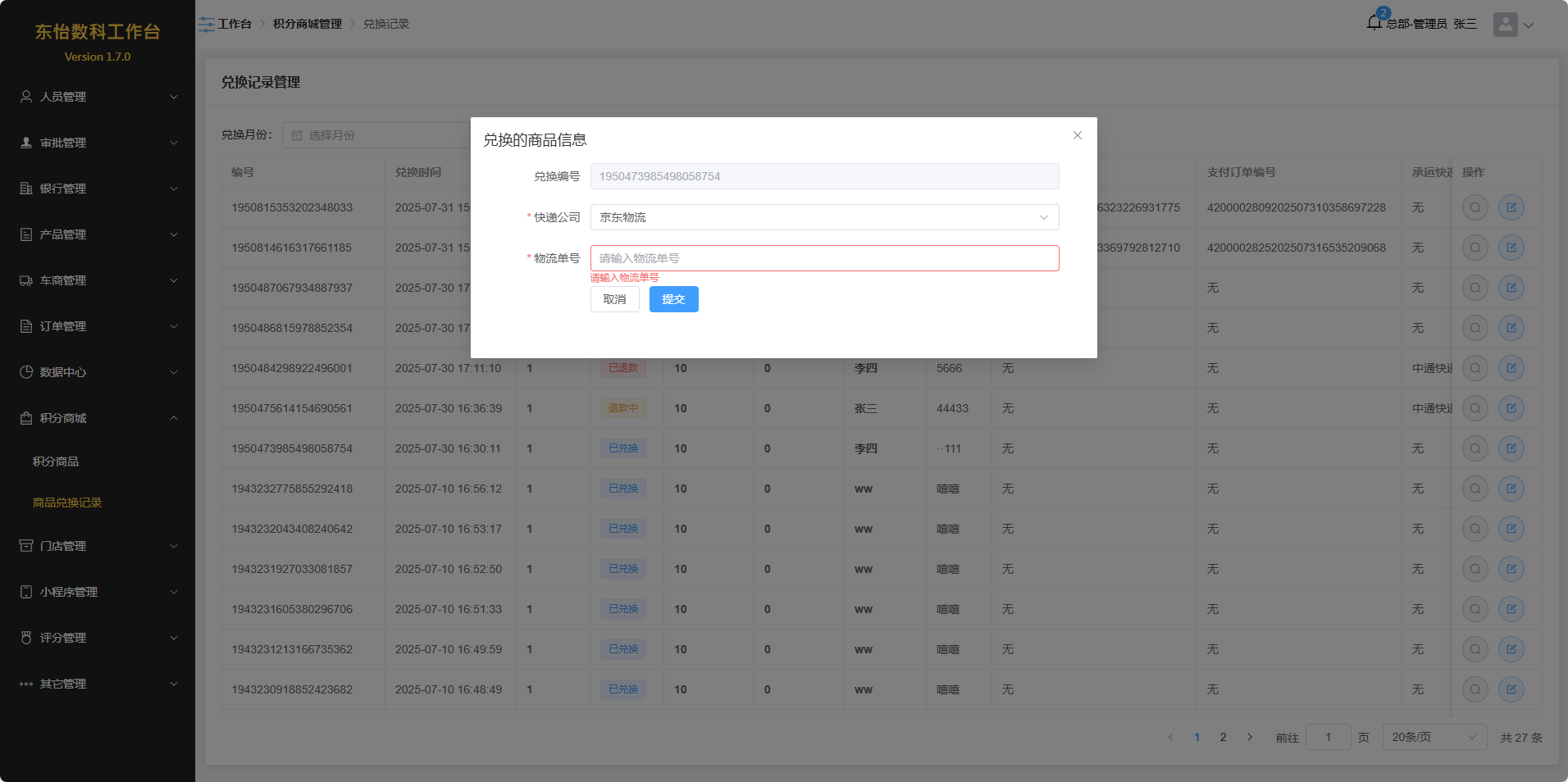Collapse the 积分商城 sidebar menu
This screenshot has width=1568, height=782.
point(98,418)
